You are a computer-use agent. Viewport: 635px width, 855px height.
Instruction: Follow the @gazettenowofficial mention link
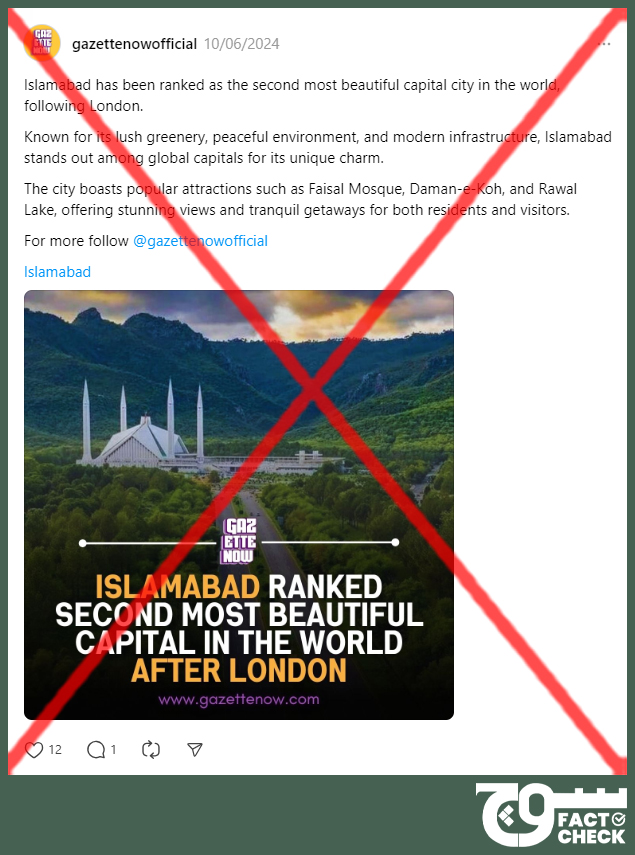[x=201, y=241]
